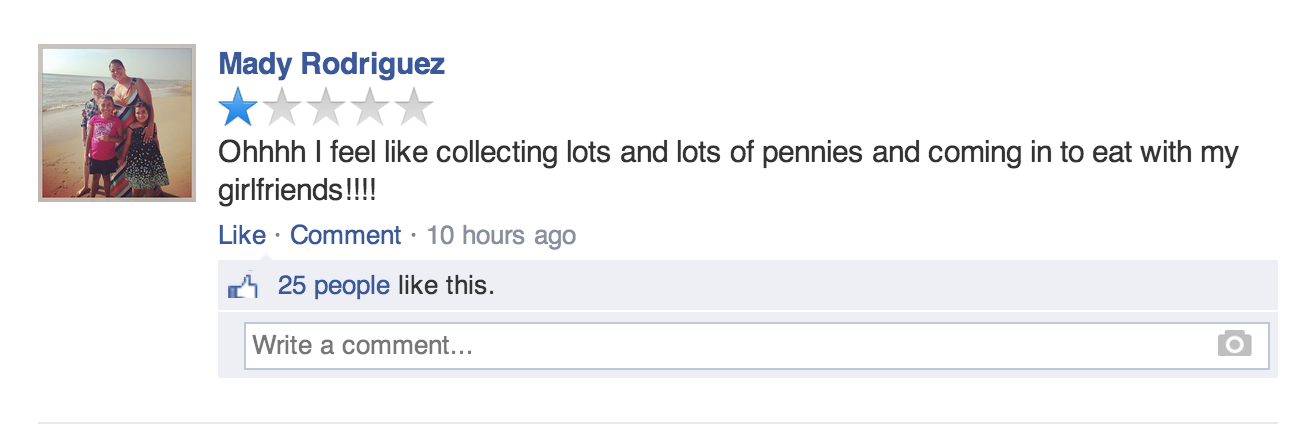The image size is (1310, 434).
Task: Select the fifth and last rating star
Action: point(413,106)
